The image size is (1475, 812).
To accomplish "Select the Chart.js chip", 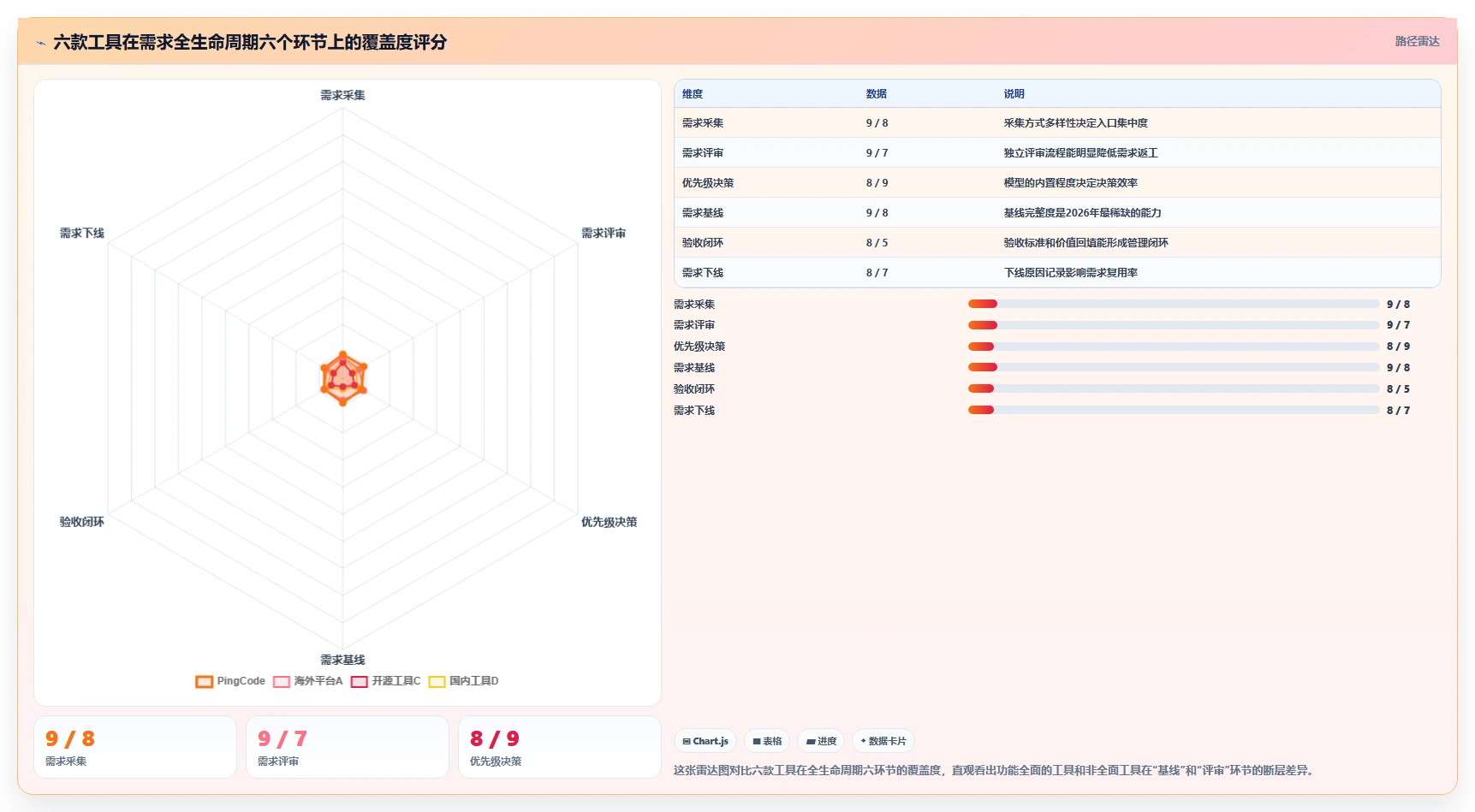I will [705, 741].
